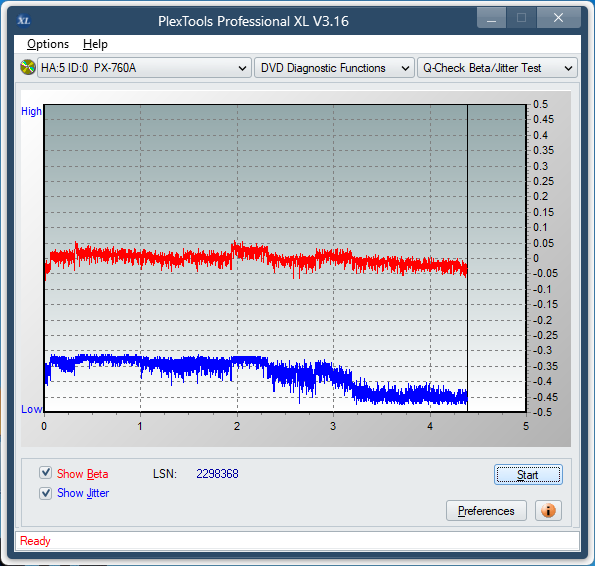Click the red Show Beta label
Image resolution: width=595 pixels, height=566 pixels.
click(x=82, y=473)
